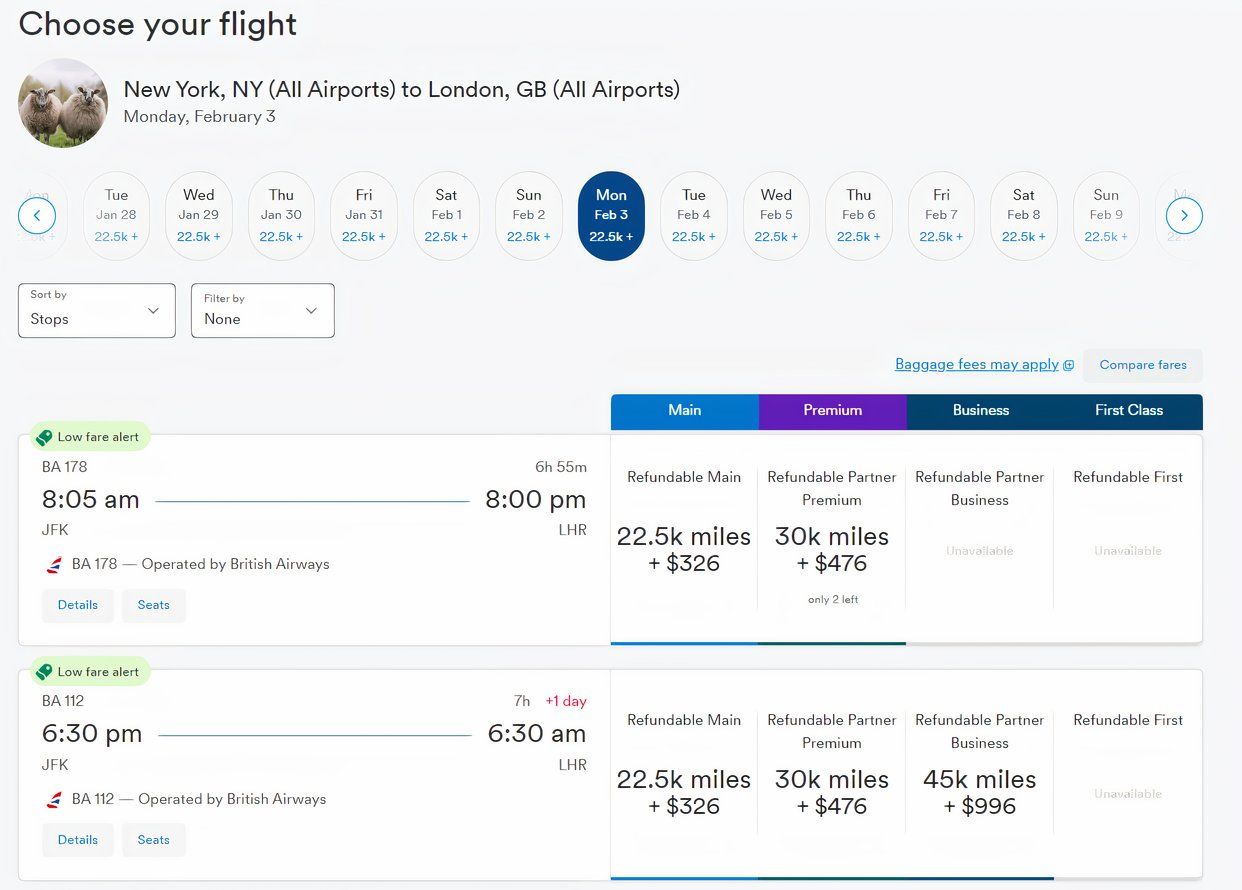Screen dimensions: 1242x890
Task: Open the Filter by None dropdown
Action: tap(262, 311)
